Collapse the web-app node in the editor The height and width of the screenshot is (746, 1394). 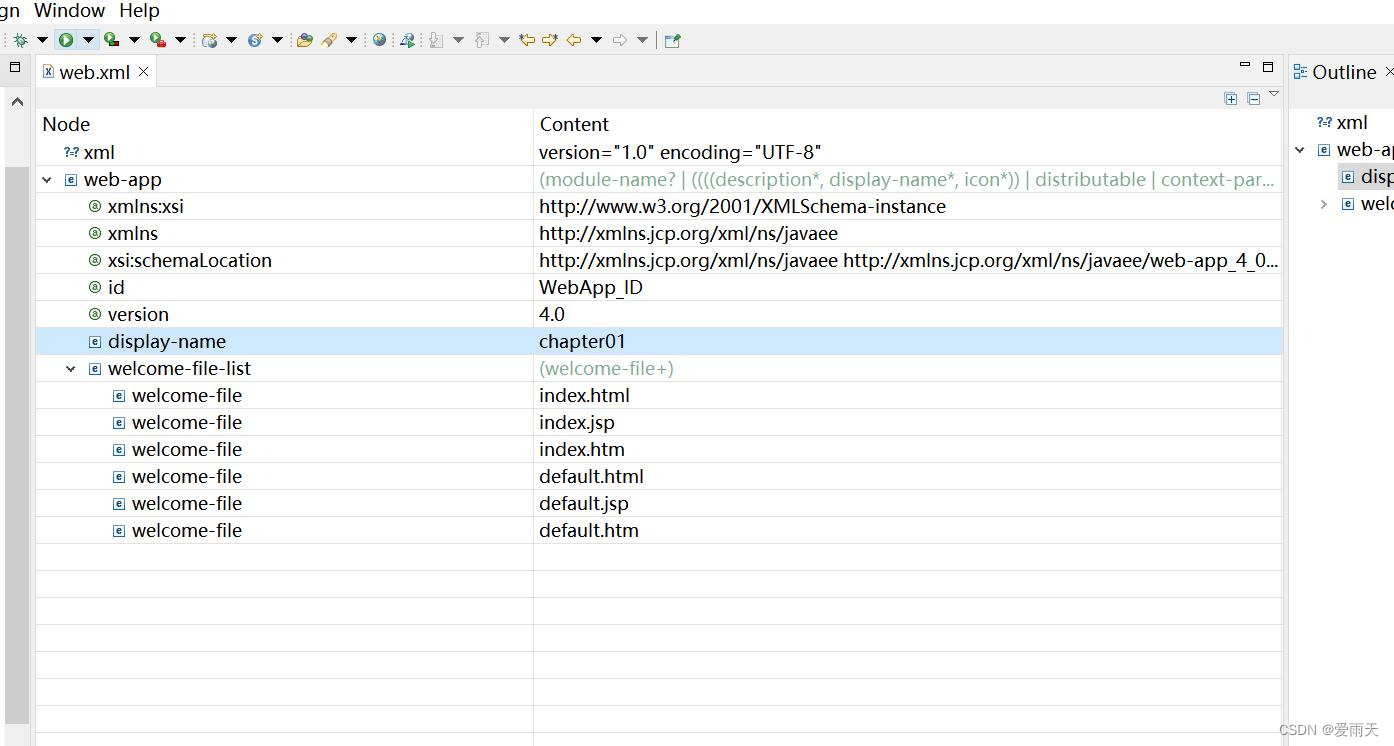click(46, 179)
